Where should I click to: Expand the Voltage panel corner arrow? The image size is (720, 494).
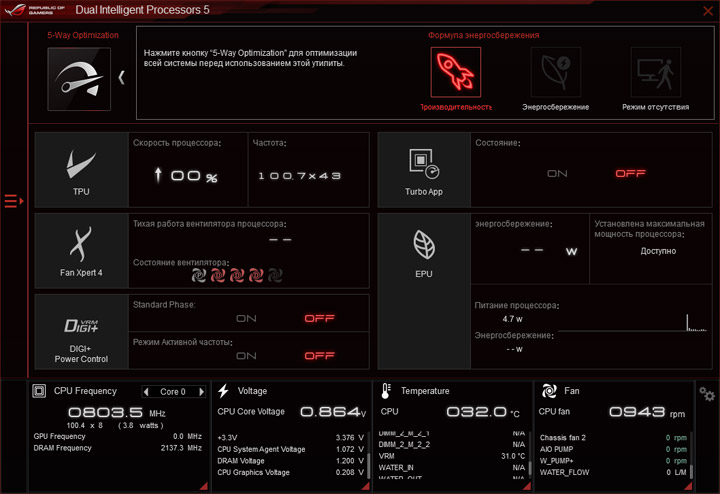coord(366,486)
